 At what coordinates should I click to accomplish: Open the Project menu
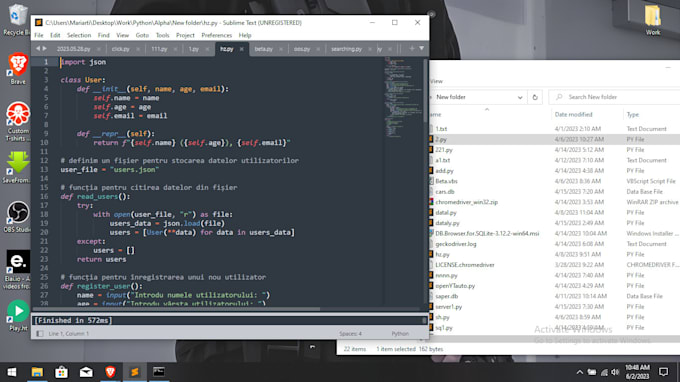click(x=185, y=35)
